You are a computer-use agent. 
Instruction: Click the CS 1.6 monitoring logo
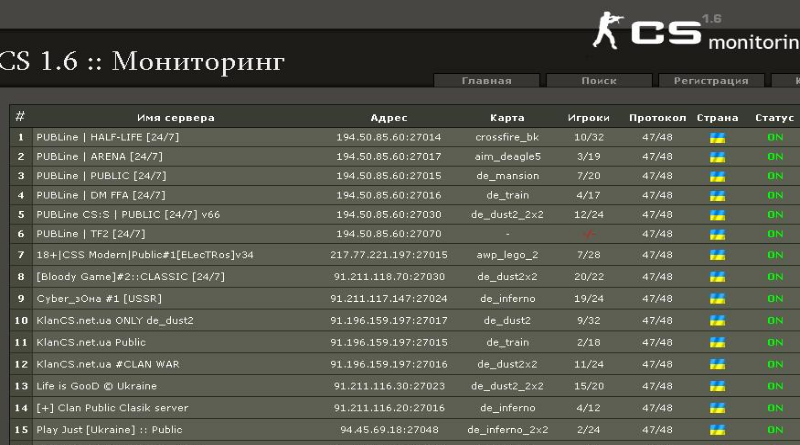pos(695,32)
